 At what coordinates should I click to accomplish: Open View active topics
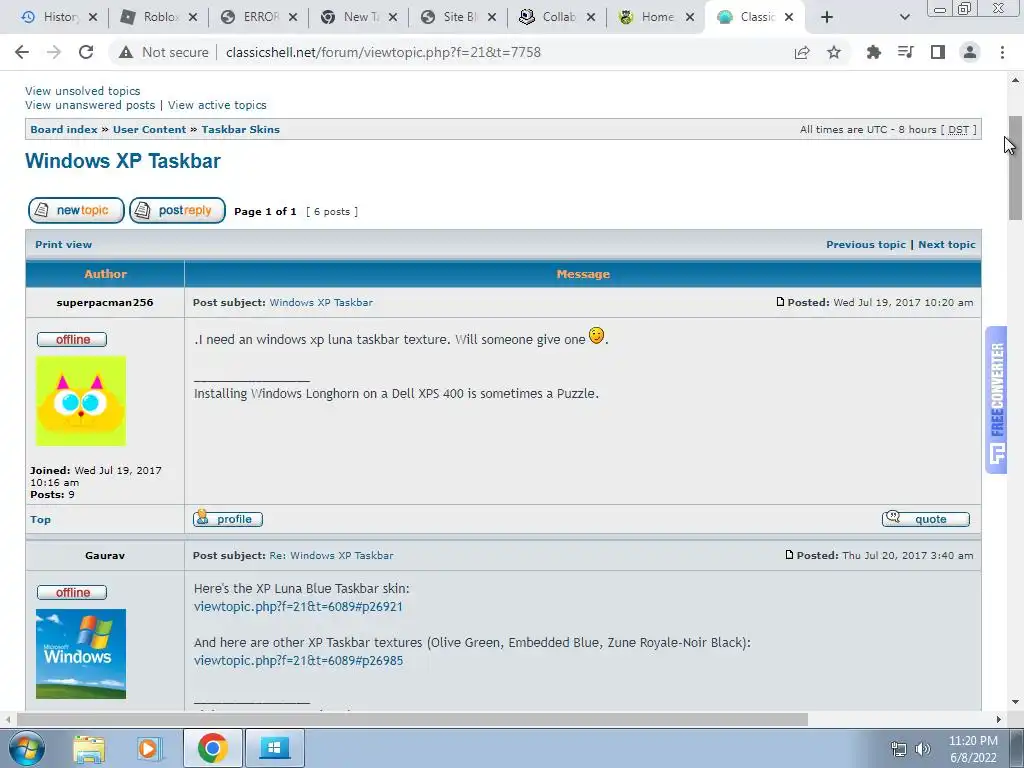click(x=217, y=105)
